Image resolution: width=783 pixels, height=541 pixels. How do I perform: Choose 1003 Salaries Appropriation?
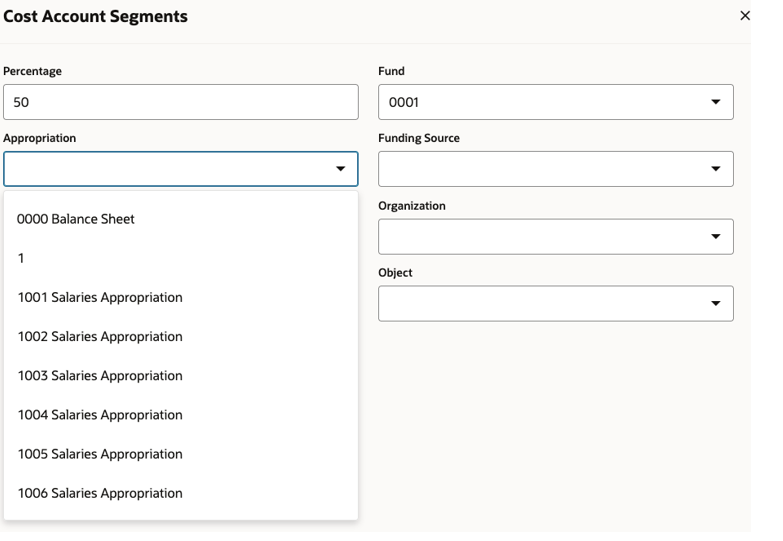coord(100,375)
